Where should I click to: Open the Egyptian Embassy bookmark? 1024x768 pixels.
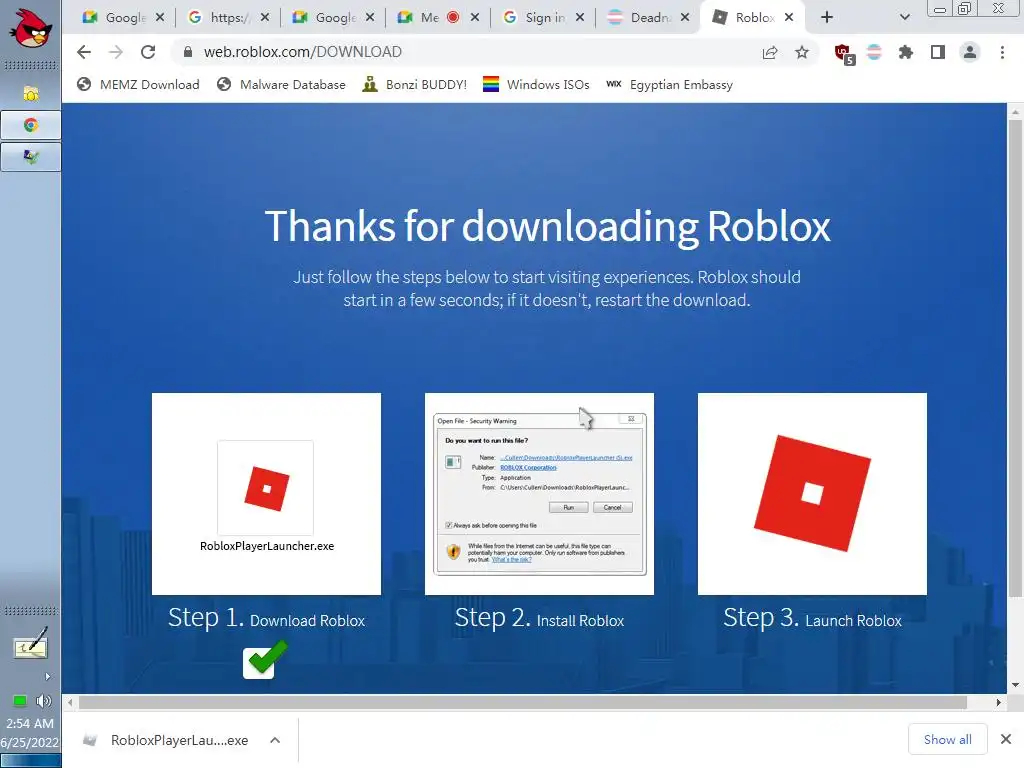[669, 85]
